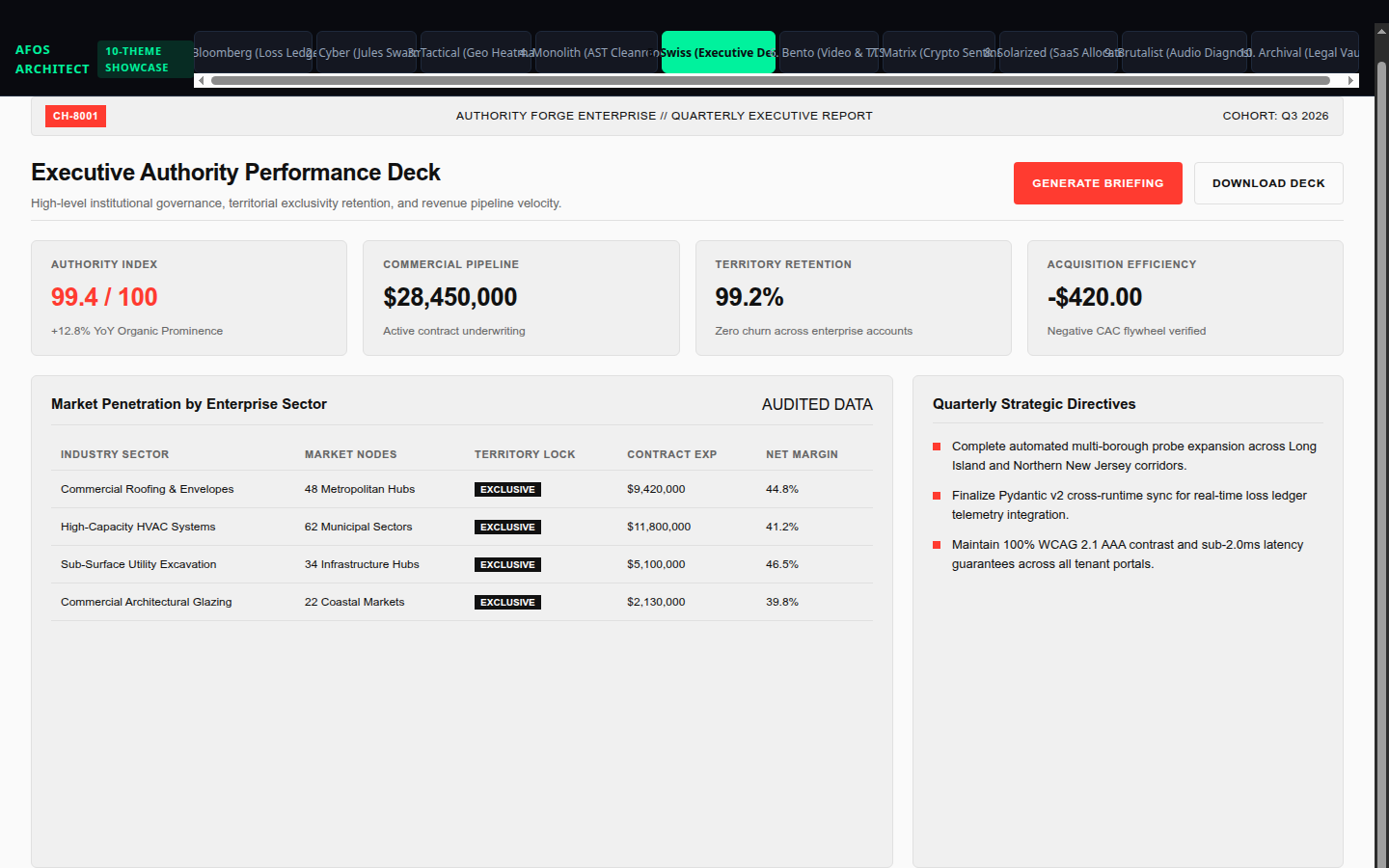Click the tab bar left scroll arrow

[x=201, y=81]
